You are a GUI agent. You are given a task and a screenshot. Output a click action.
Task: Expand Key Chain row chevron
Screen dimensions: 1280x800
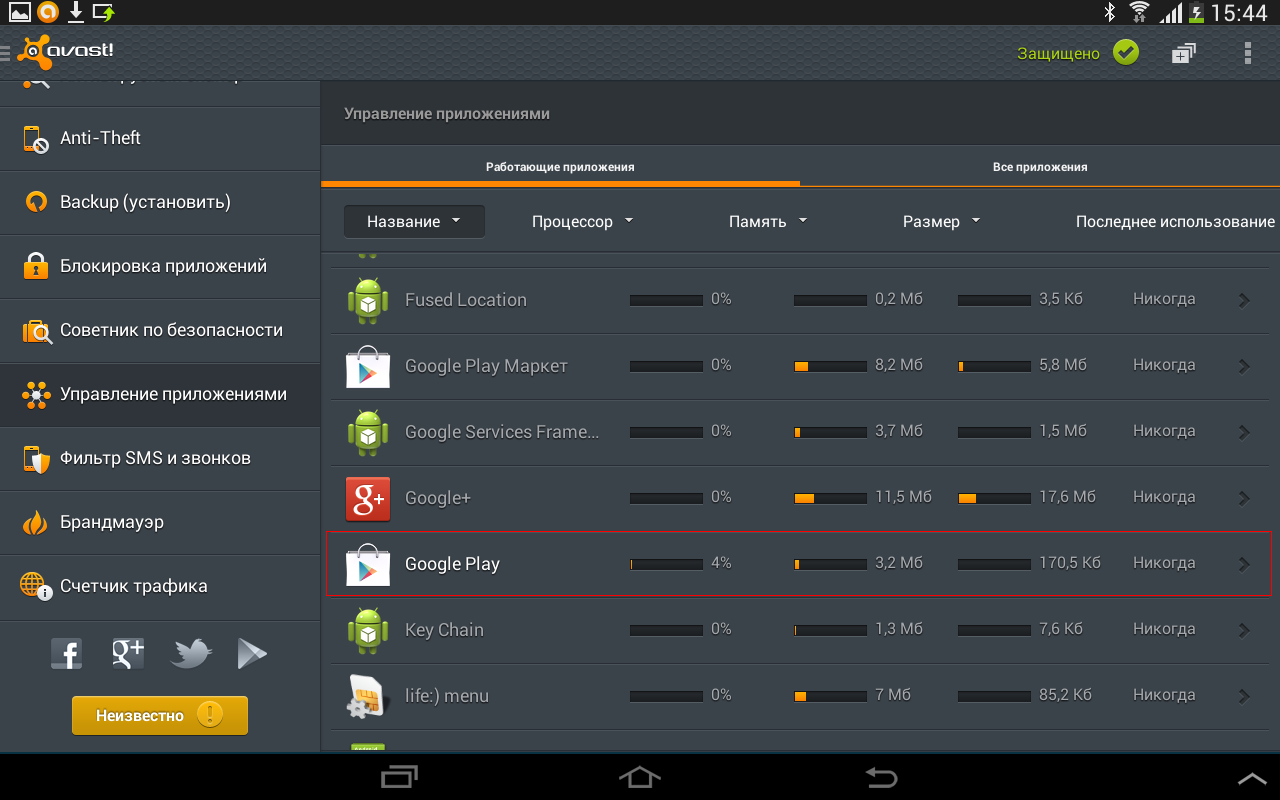(1245, 630)
